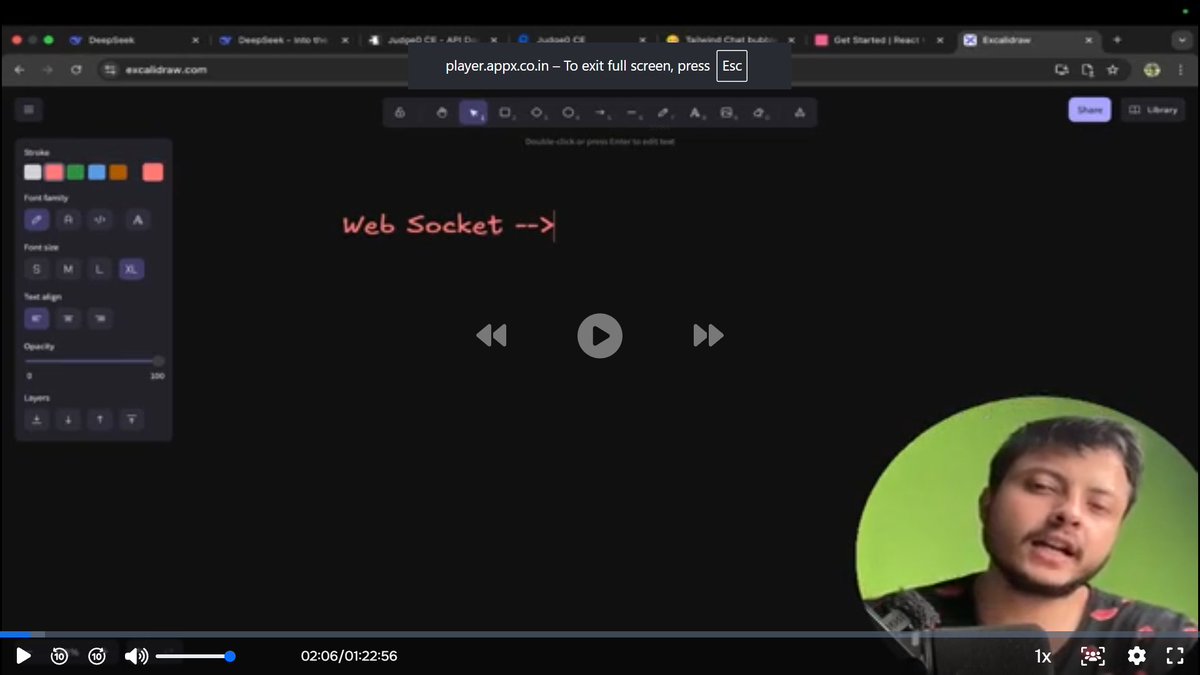Open the current stroke color picker
The image size is (1200, 675).
pyautogui.click(x=153, y=172)
